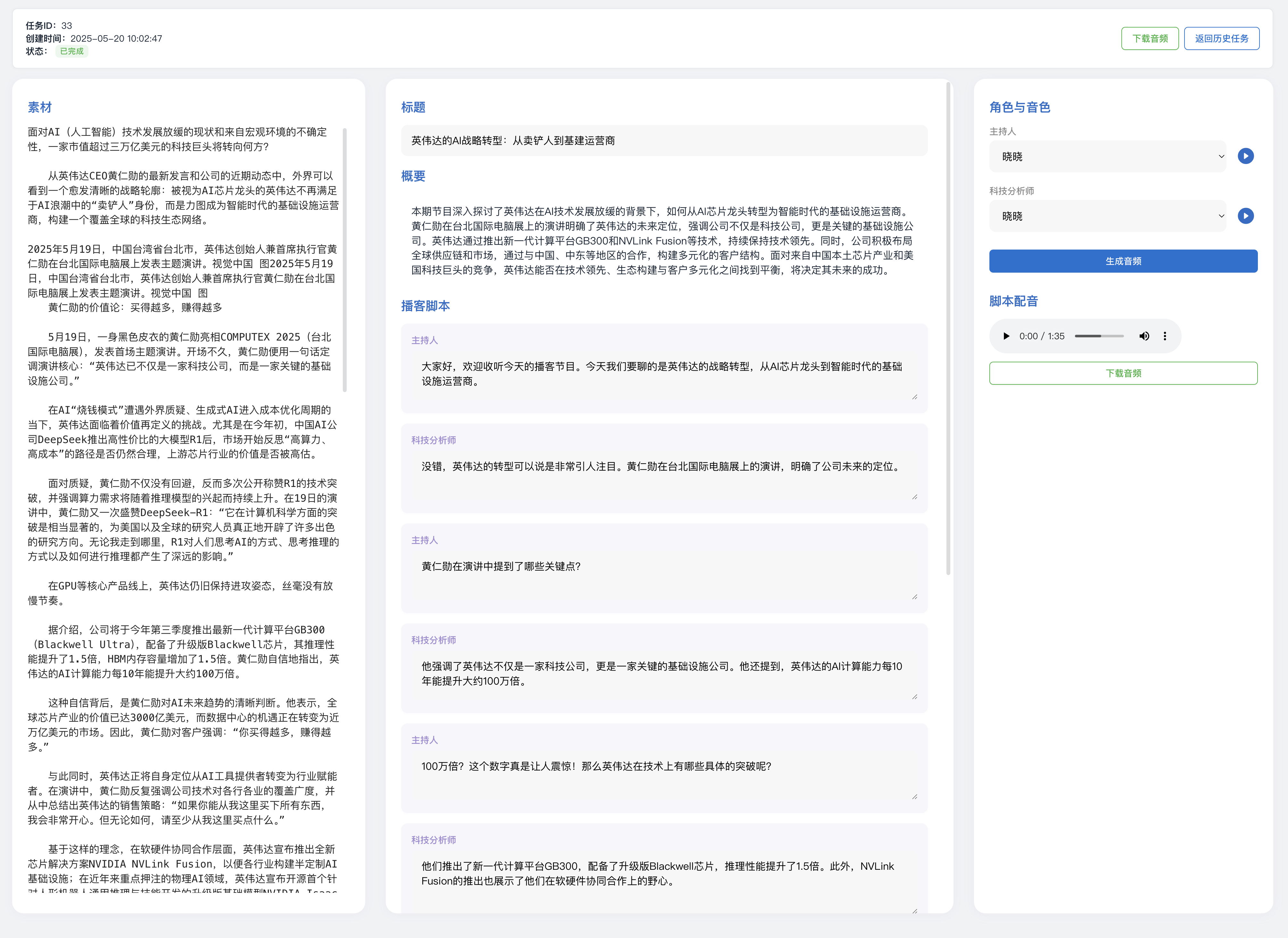Click resize handle of 黄仁勋在演讲中 script box
This screenshot has width=1288, height=938.
pos(914,597)
